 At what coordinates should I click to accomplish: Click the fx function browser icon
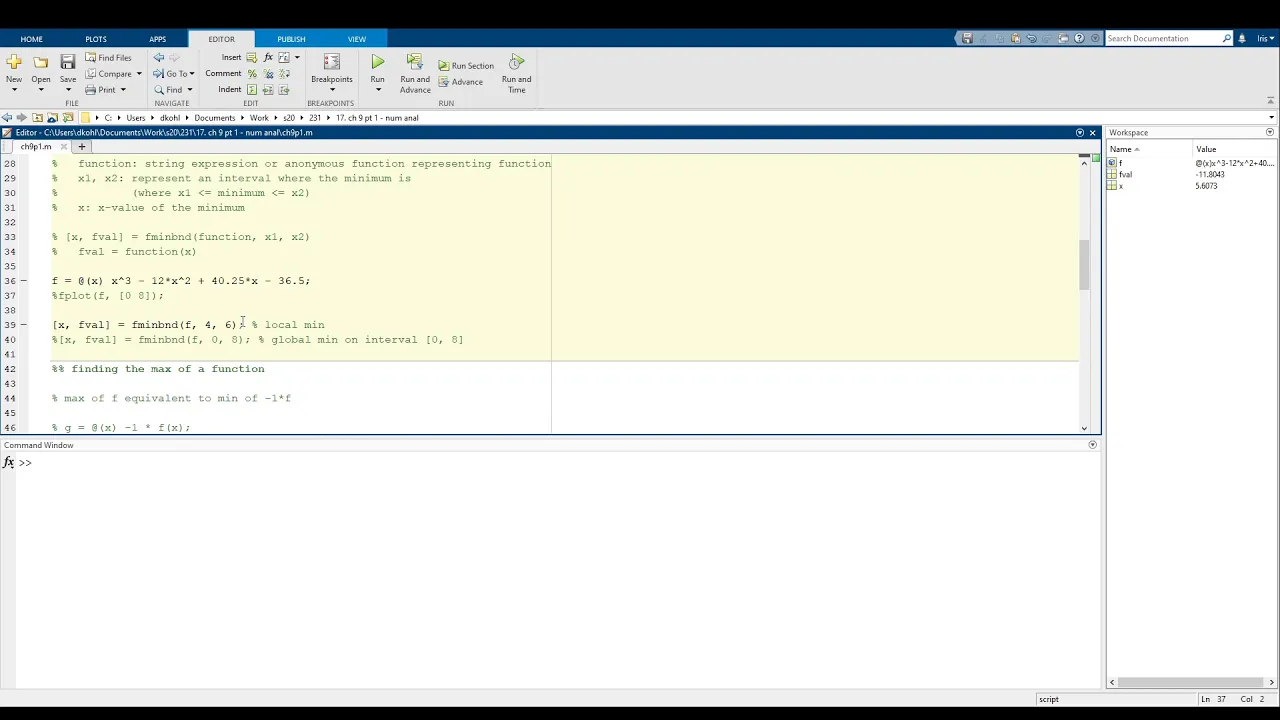point(9,462)
